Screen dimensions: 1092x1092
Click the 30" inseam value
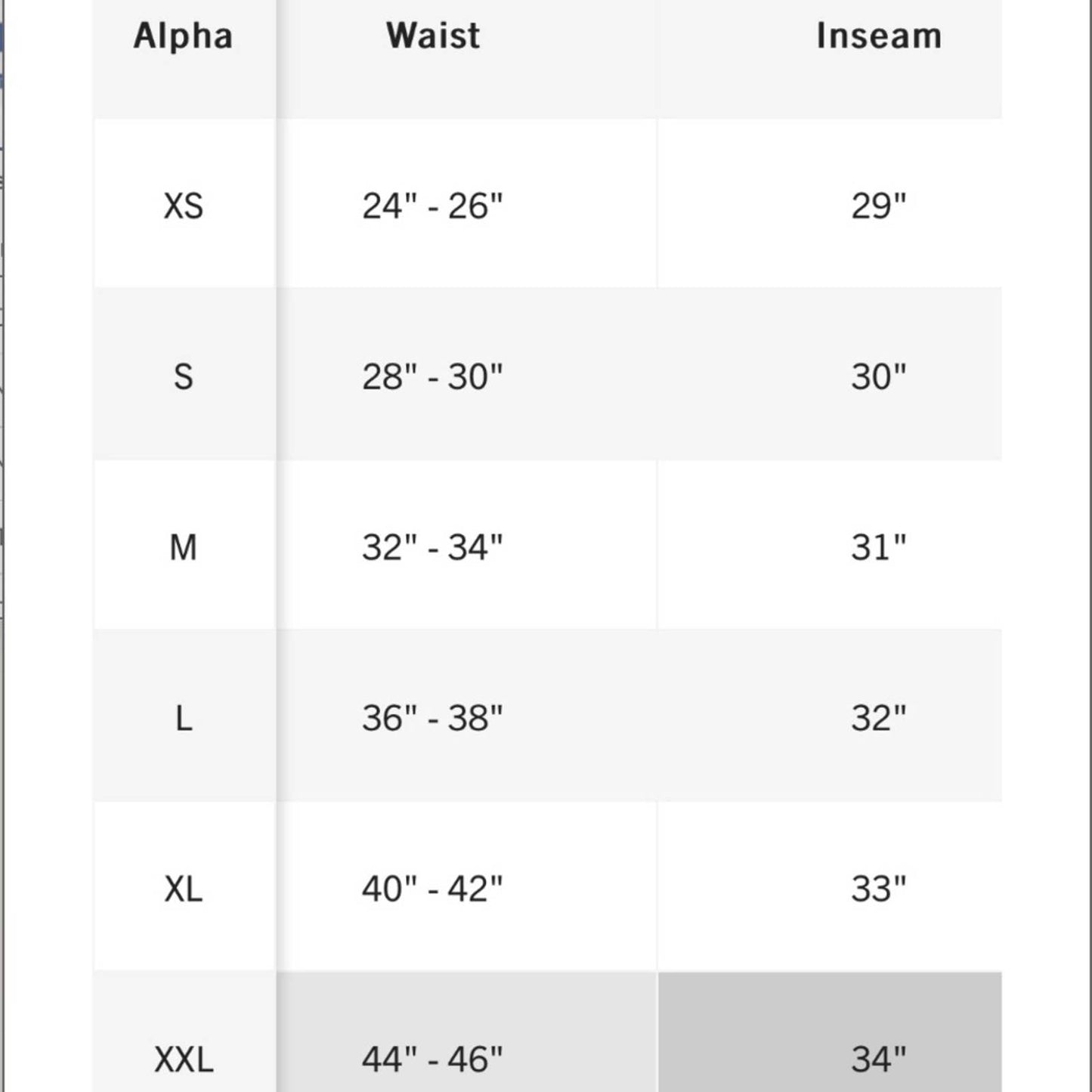878,376
